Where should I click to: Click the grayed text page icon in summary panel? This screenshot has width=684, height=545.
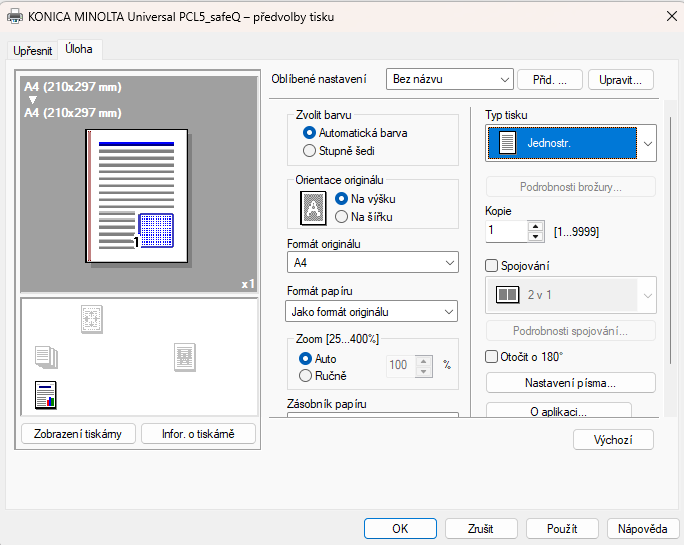tap(184, 355)
